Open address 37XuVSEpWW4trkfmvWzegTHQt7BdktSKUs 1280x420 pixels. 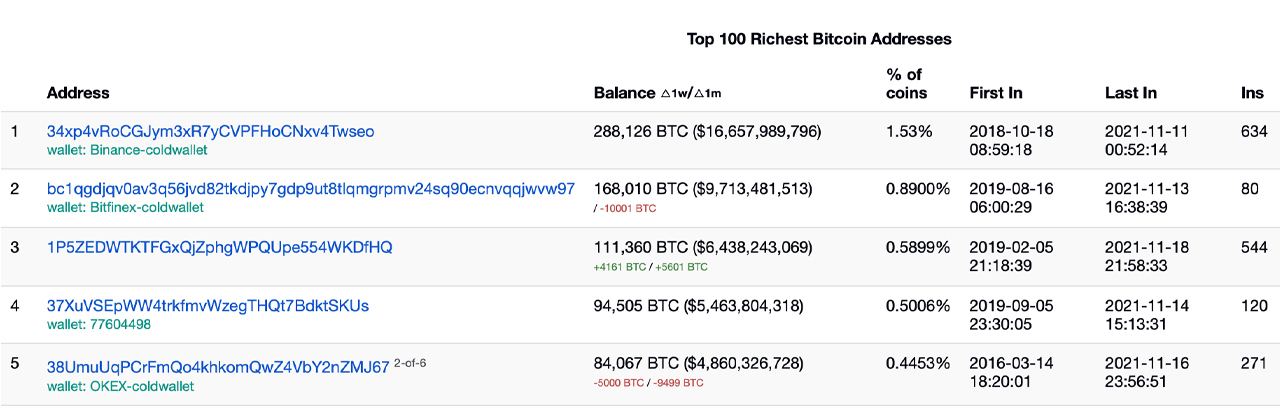tap(207, 305)
